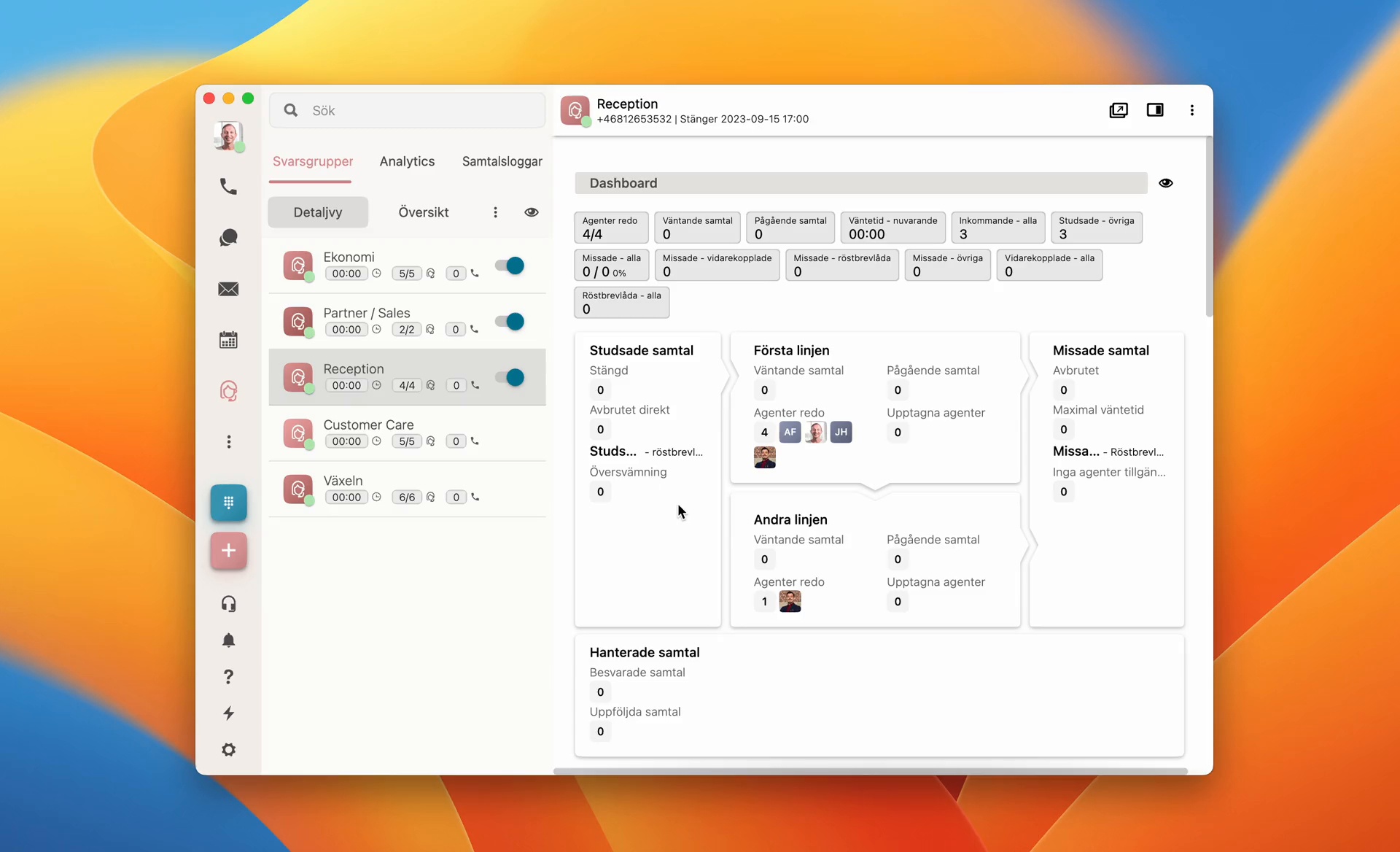Toggle the Reception group switch
Screen dimensions: 1400x852
510,377
